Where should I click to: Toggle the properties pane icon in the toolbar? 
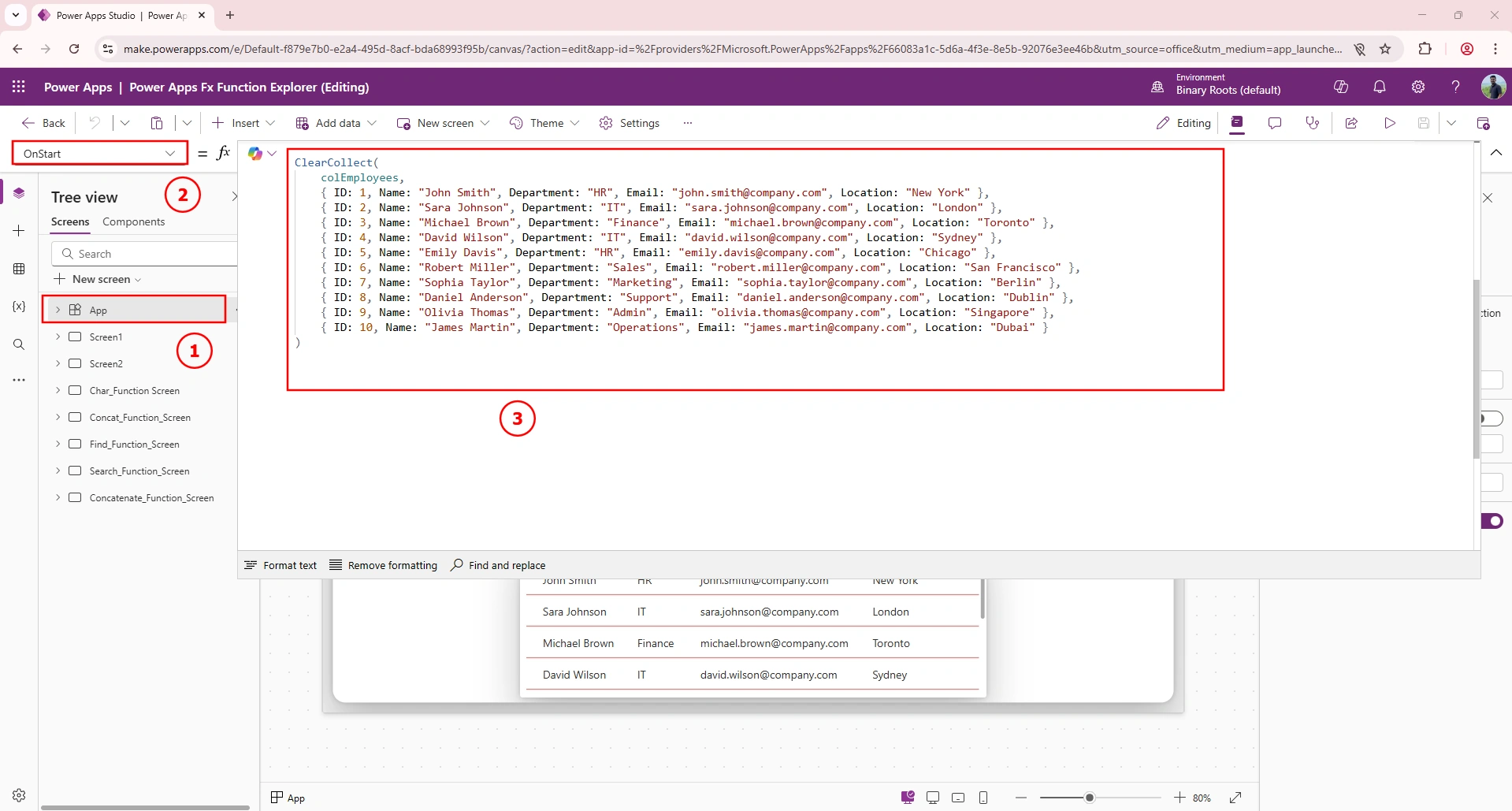pos(1237,123)
